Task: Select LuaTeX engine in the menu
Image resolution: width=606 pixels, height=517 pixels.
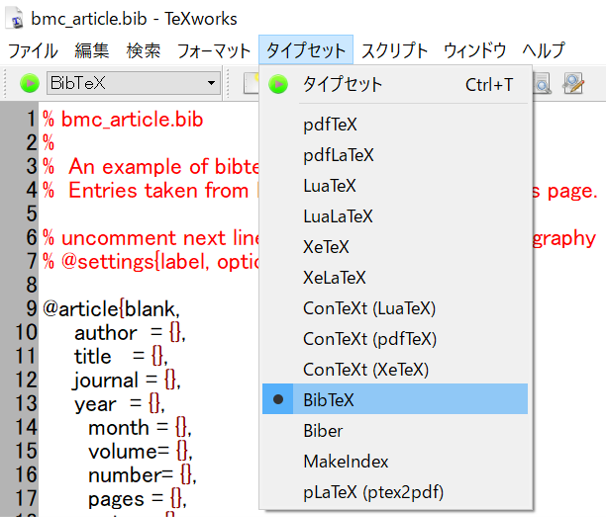Action: tap(395, 185)
